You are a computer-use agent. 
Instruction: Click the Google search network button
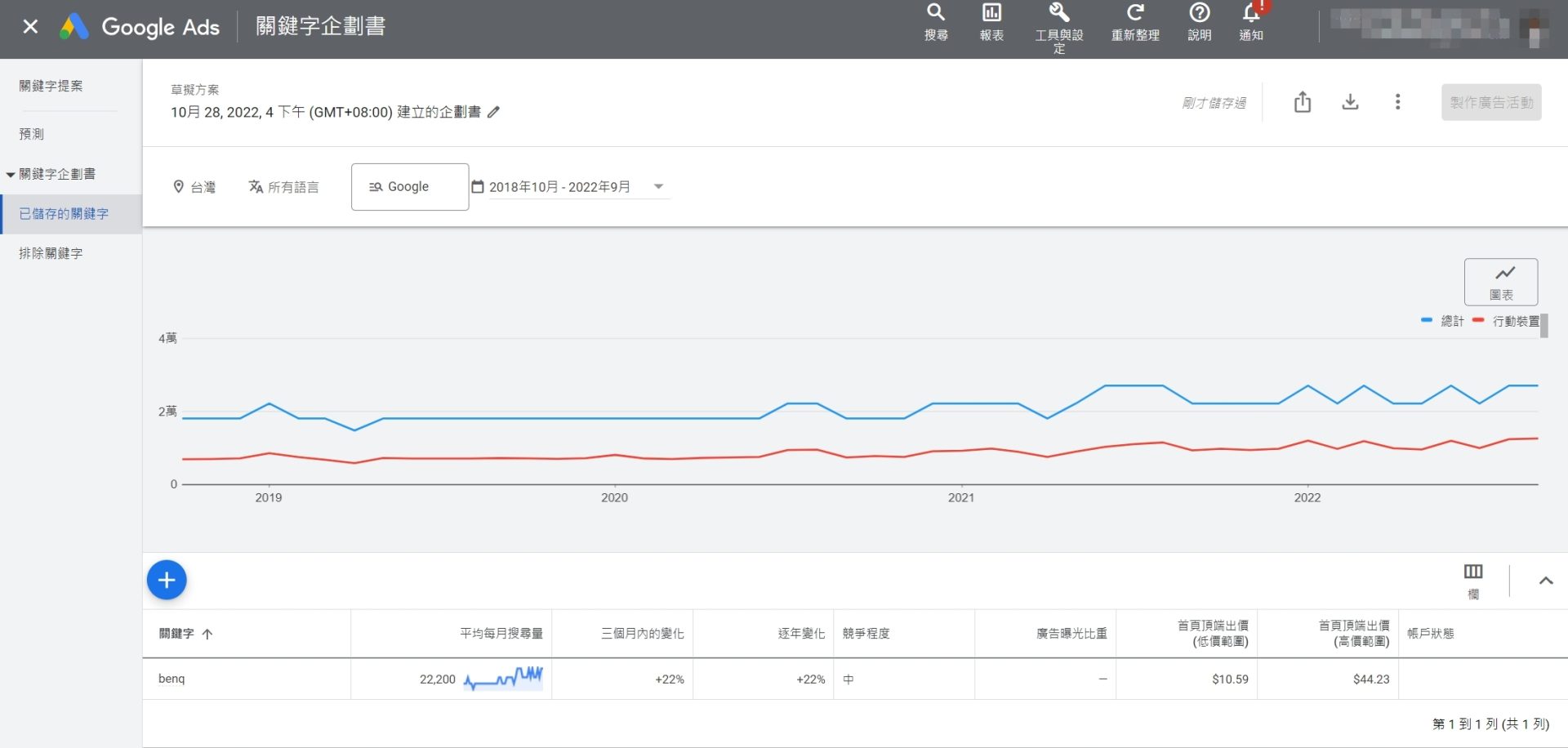[410, 187]
